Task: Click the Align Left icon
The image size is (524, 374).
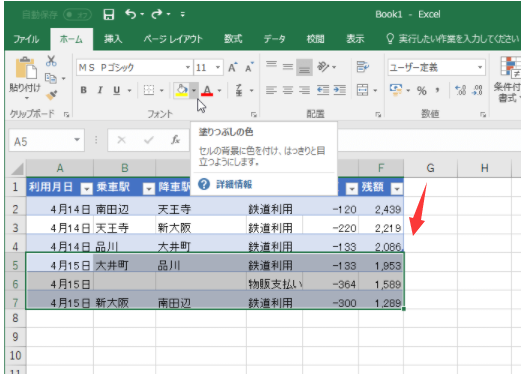Action: [x=271, y=90]
